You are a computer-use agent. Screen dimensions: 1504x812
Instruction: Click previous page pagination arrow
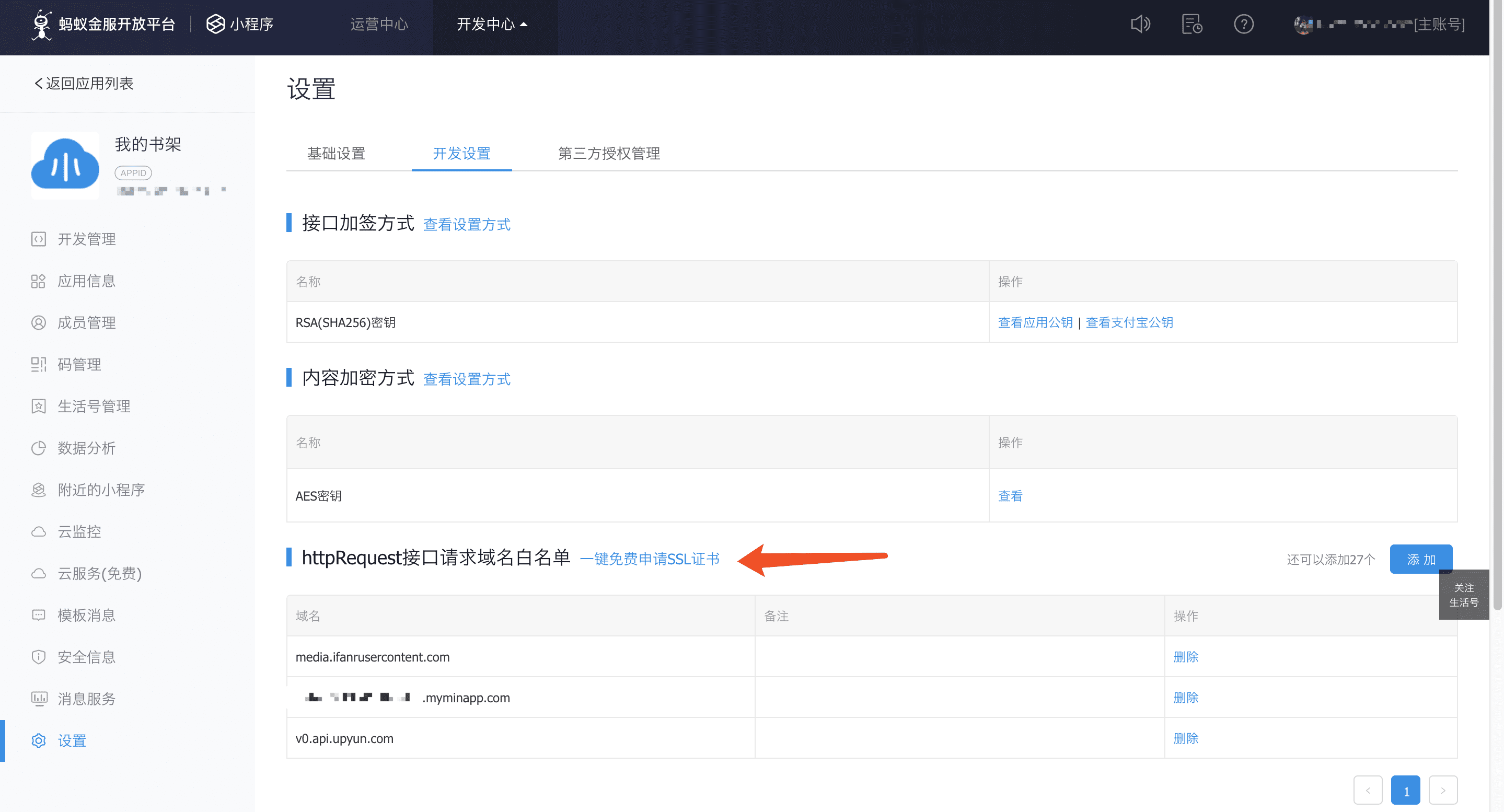click(1369, 790)
